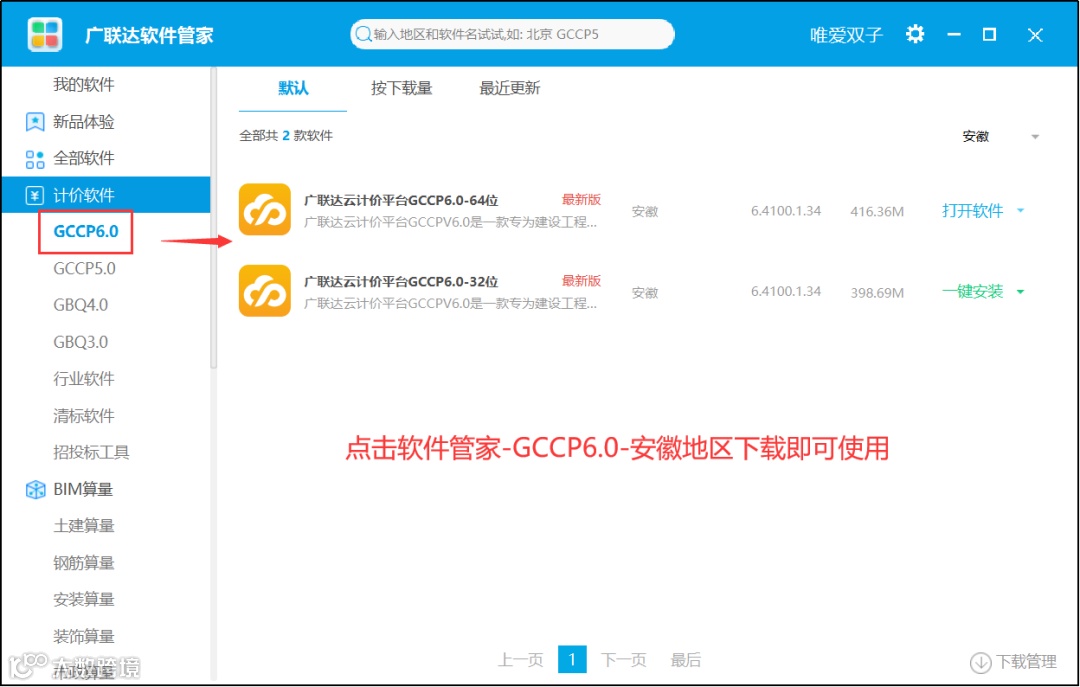Select 土建算量 in sidebar
Screen dimensions: 1080x687
84,526
